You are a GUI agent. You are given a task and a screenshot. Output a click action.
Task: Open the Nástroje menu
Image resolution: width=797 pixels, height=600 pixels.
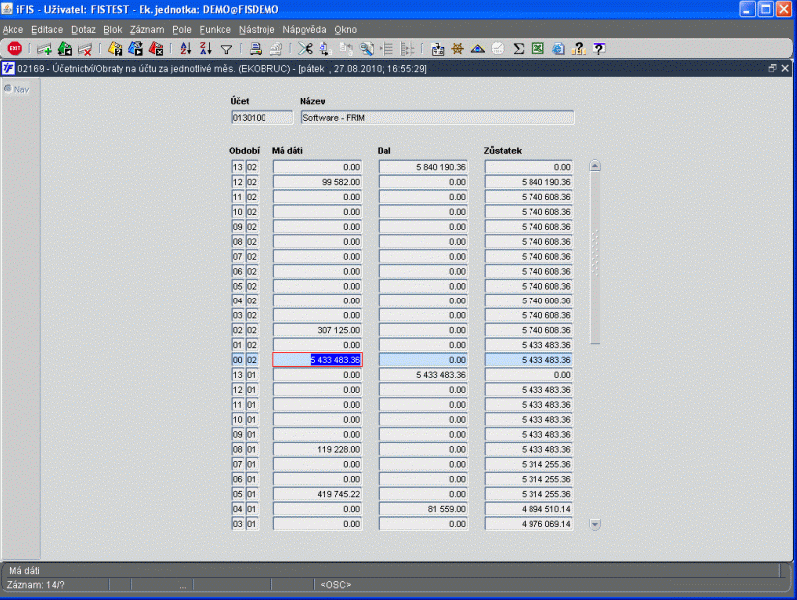pos(257,29)
